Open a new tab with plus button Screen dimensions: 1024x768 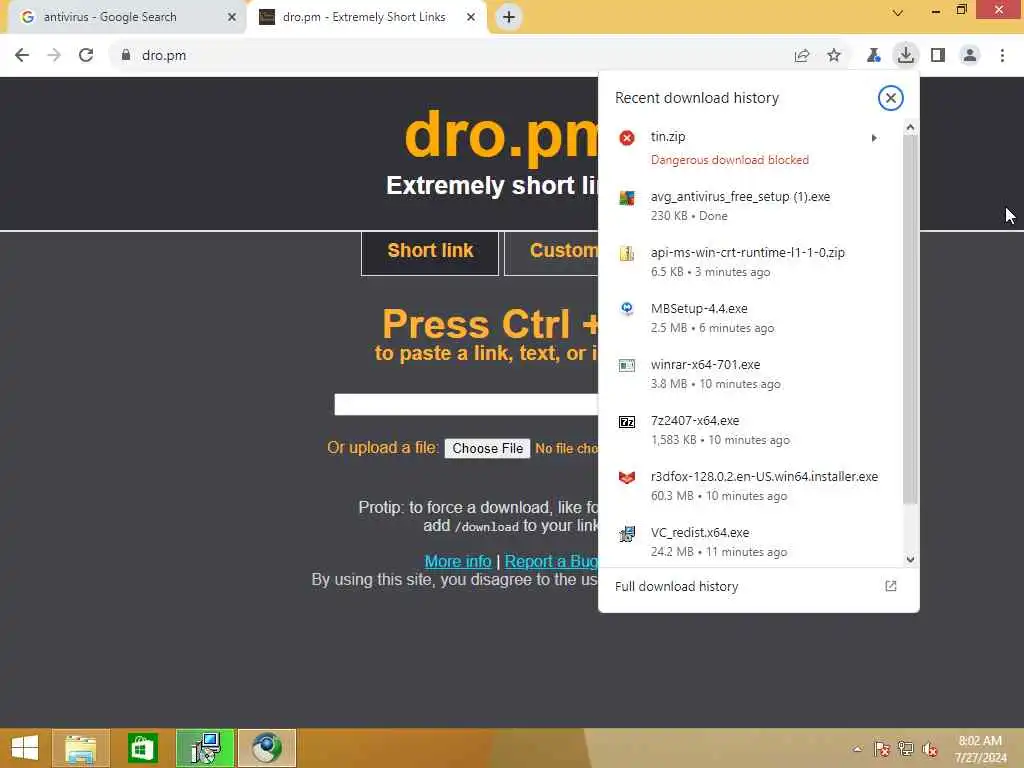click(x=509, y=17)
